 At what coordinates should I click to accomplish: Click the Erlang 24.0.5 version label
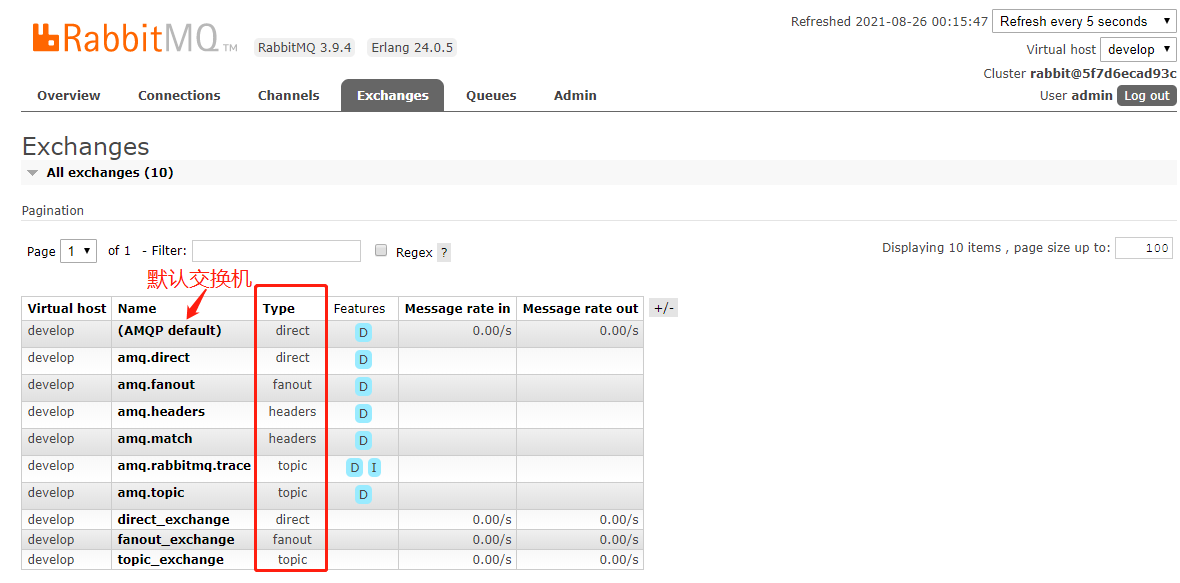pos(412,47)
